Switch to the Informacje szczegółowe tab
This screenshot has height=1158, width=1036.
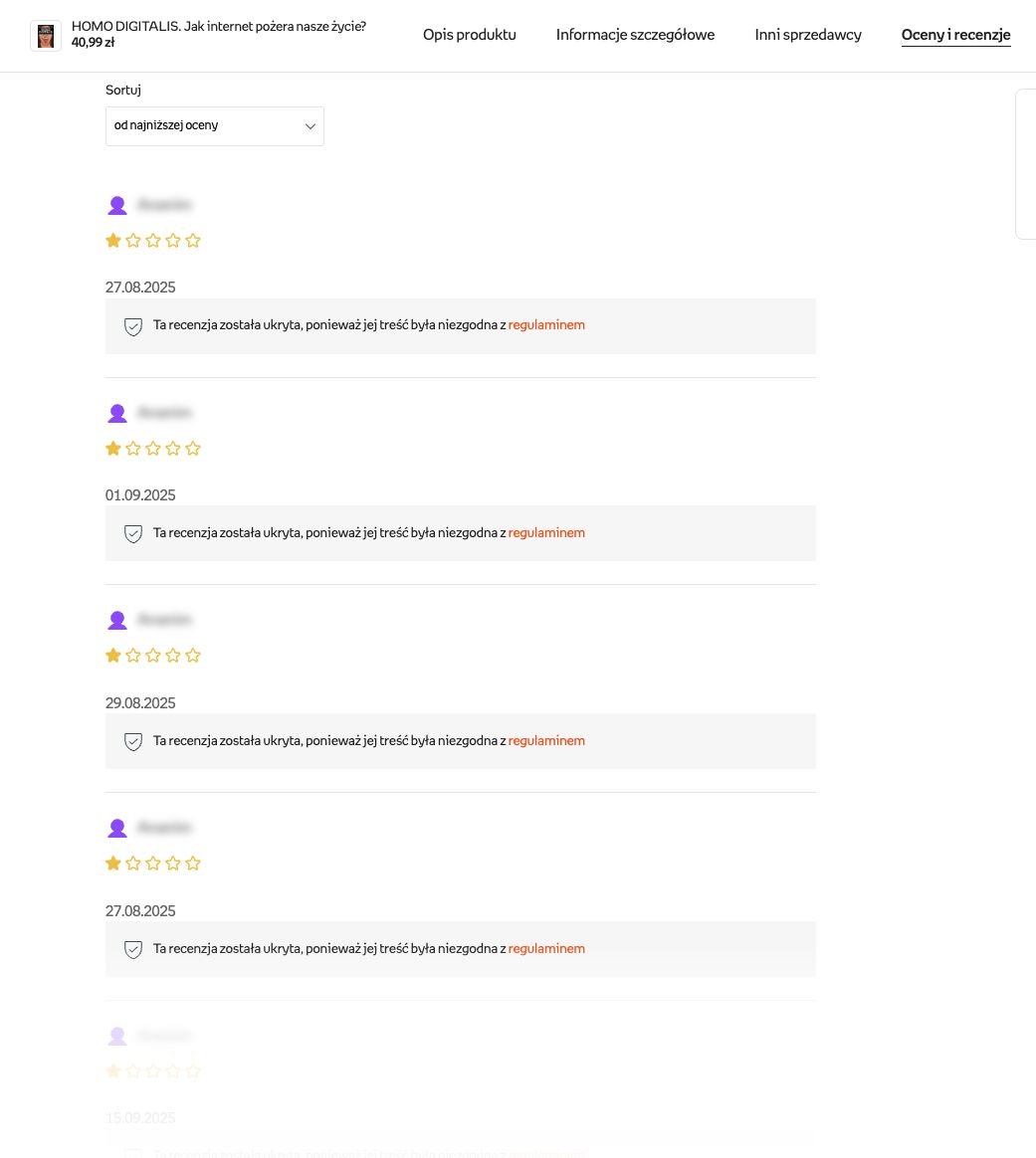(x=635, y=35)
